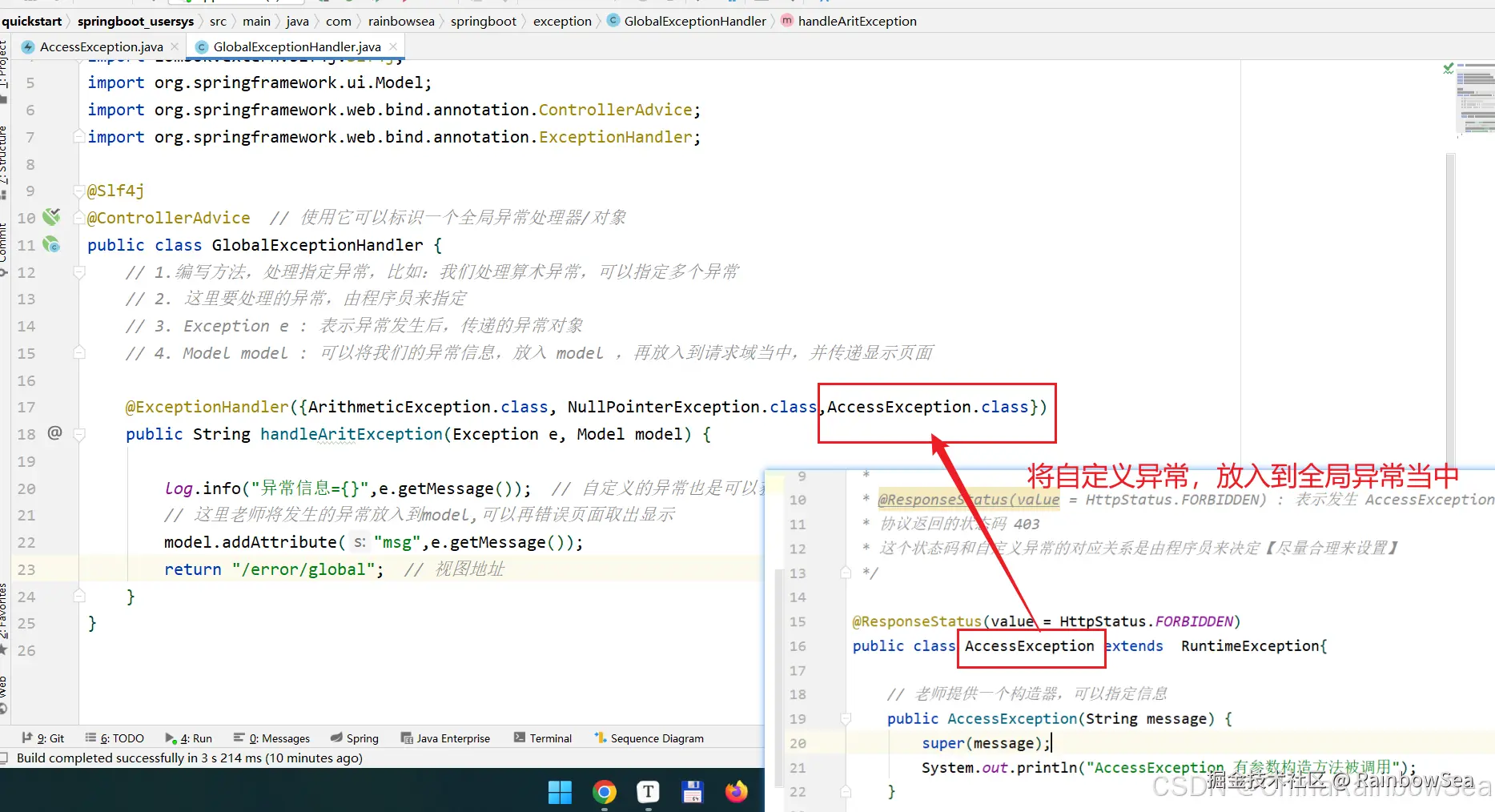Click the super(message) line in AccessException

pos(986,743)
